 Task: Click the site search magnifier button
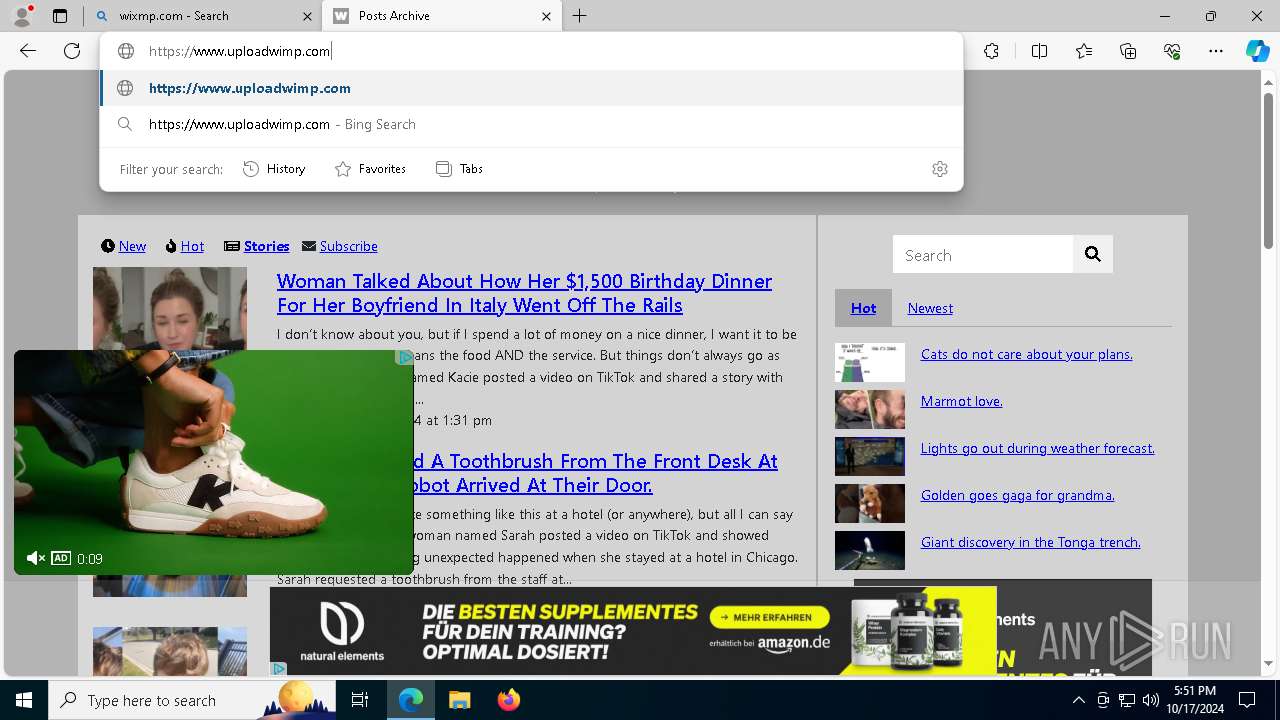pyautogui.click(x=1093, y=255)
